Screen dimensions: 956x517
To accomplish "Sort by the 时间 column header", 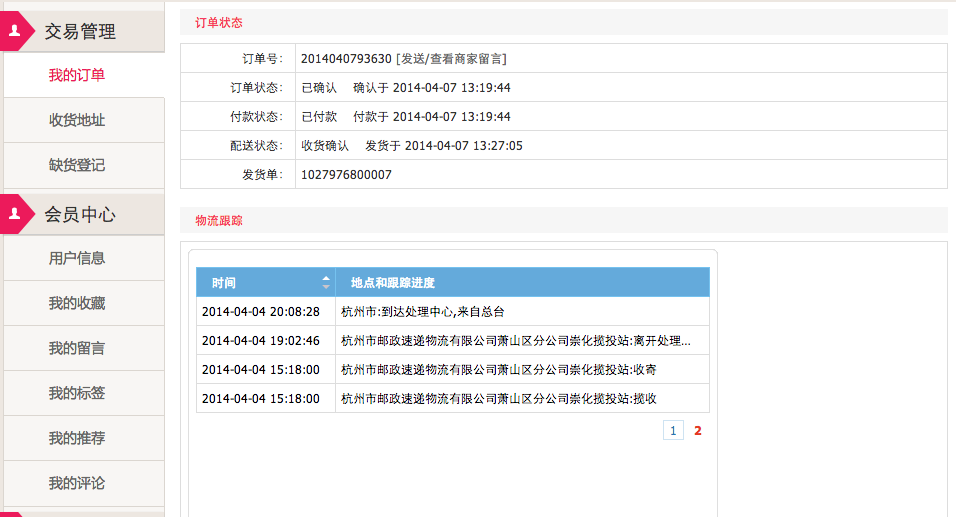I will click(266, 282).
